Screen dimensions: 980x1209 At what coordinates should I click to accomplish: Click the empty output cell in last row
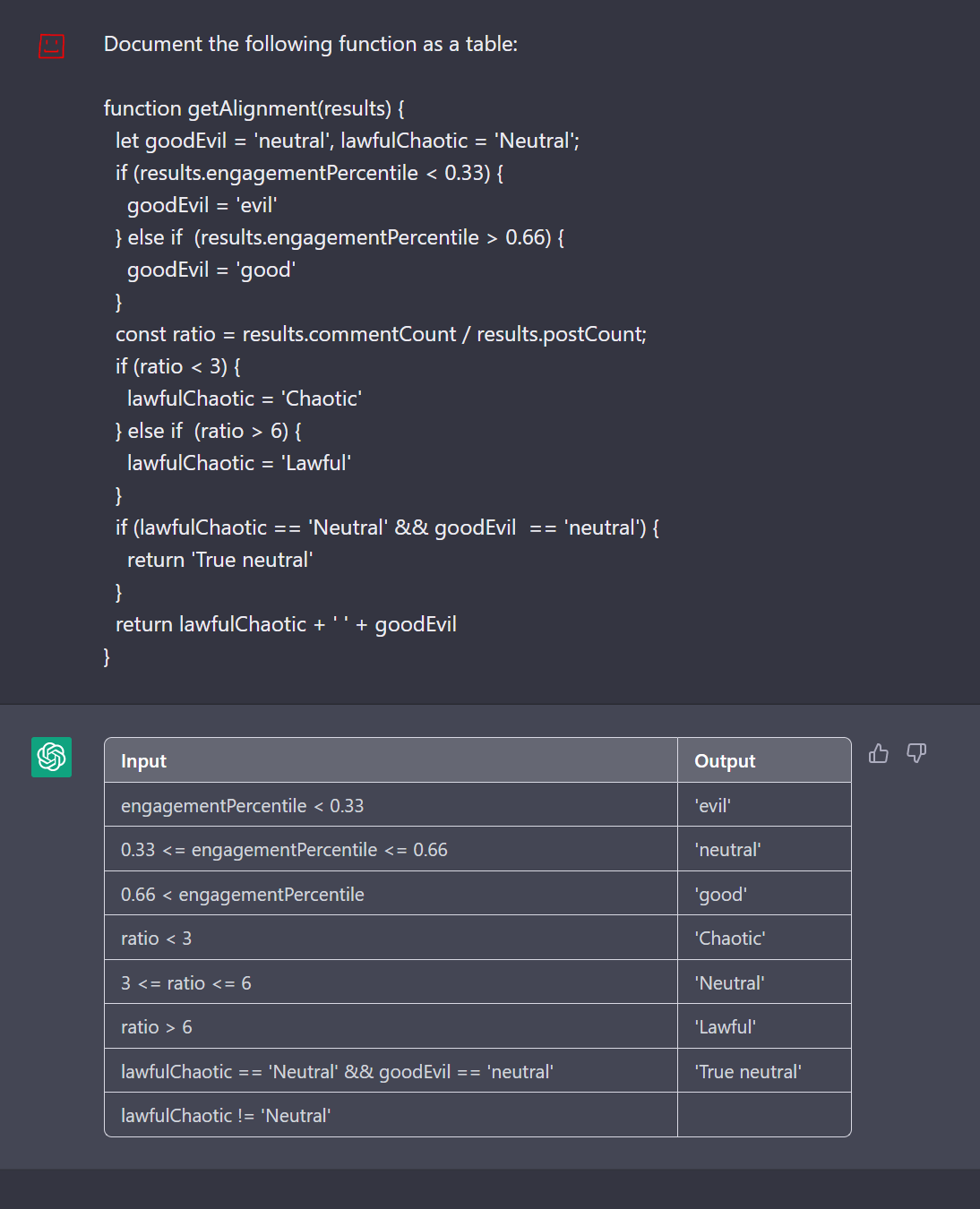tap(763, 1116)
